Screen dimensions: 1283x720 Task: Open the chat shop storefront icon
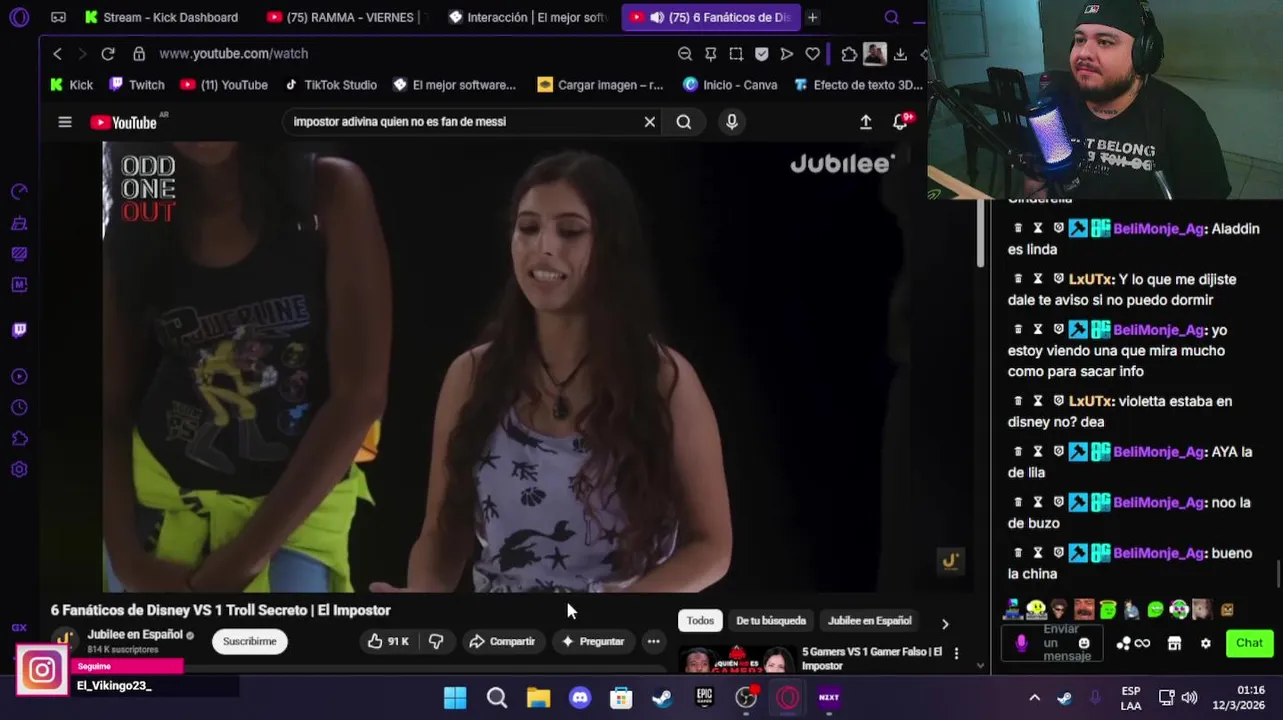1175,643
